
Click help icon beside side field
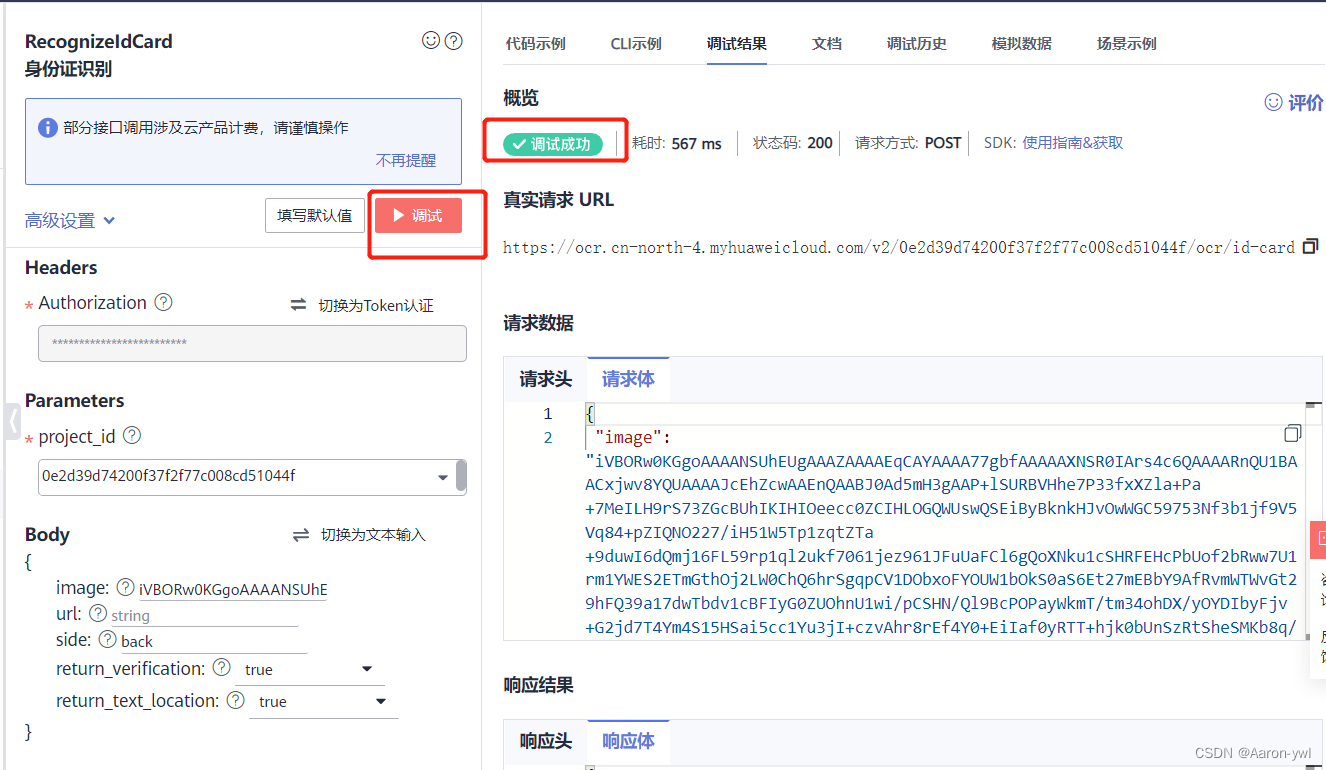tap(107, 639)
